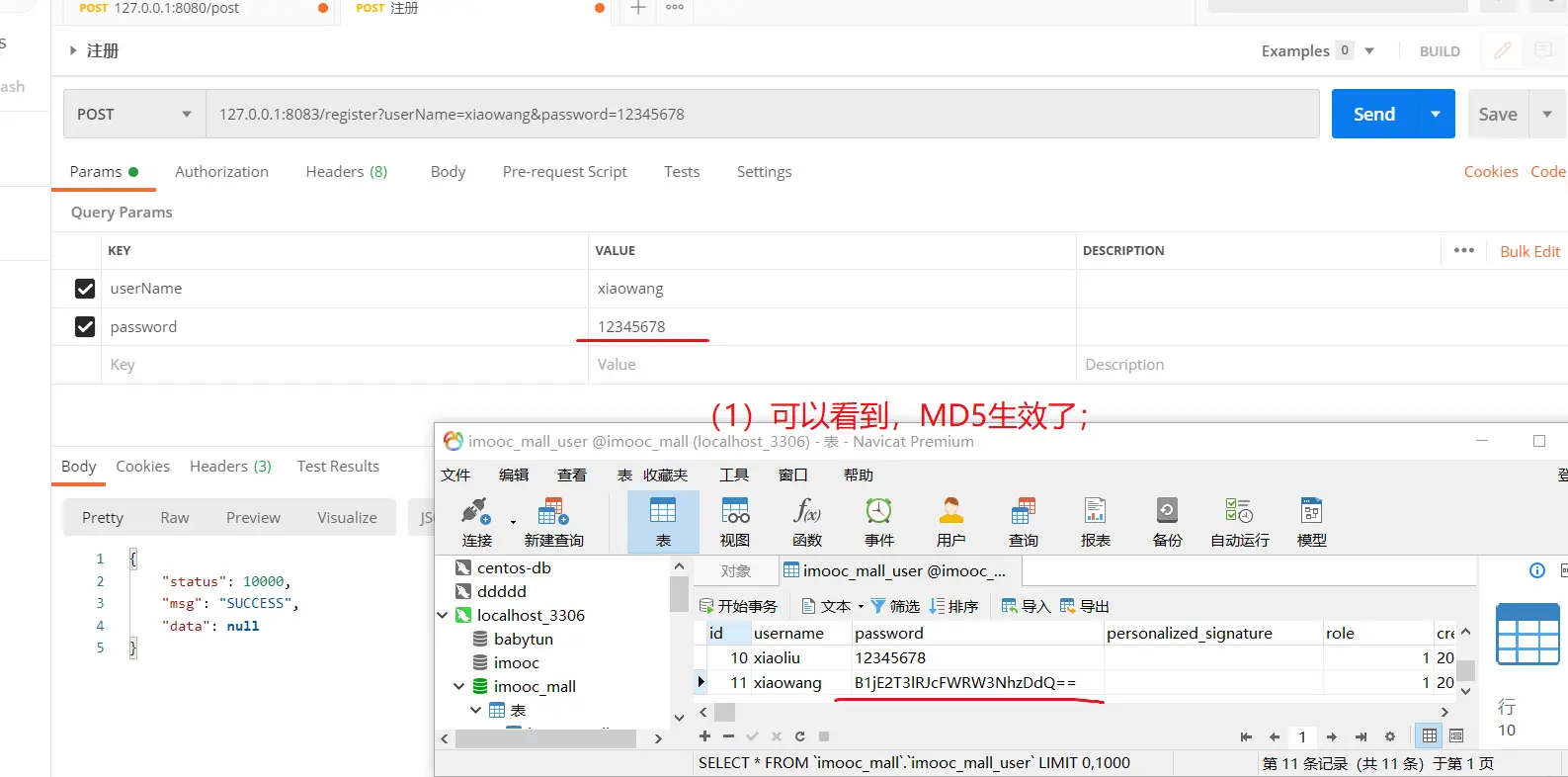
Task: Switch to the Authorization tab
Action: [221, 171]
